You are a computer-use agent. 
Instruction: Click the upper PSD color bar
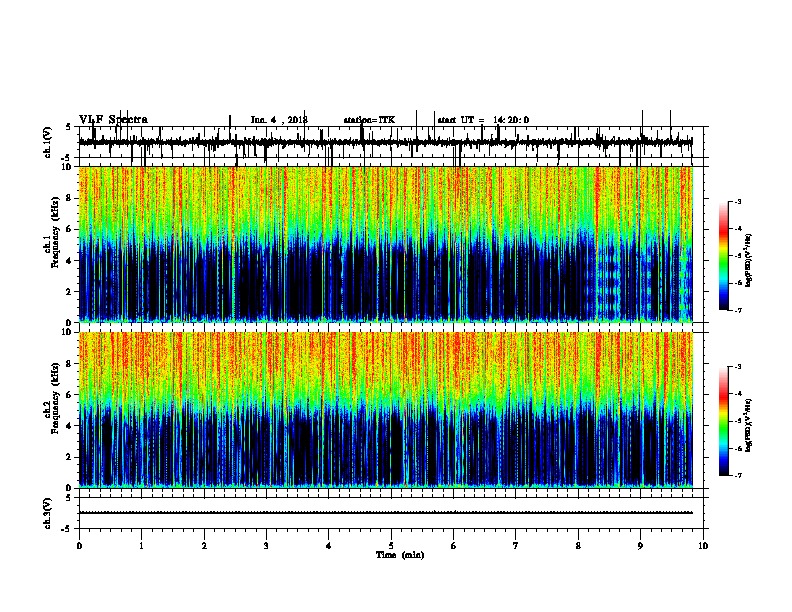(x=724, y=256)
